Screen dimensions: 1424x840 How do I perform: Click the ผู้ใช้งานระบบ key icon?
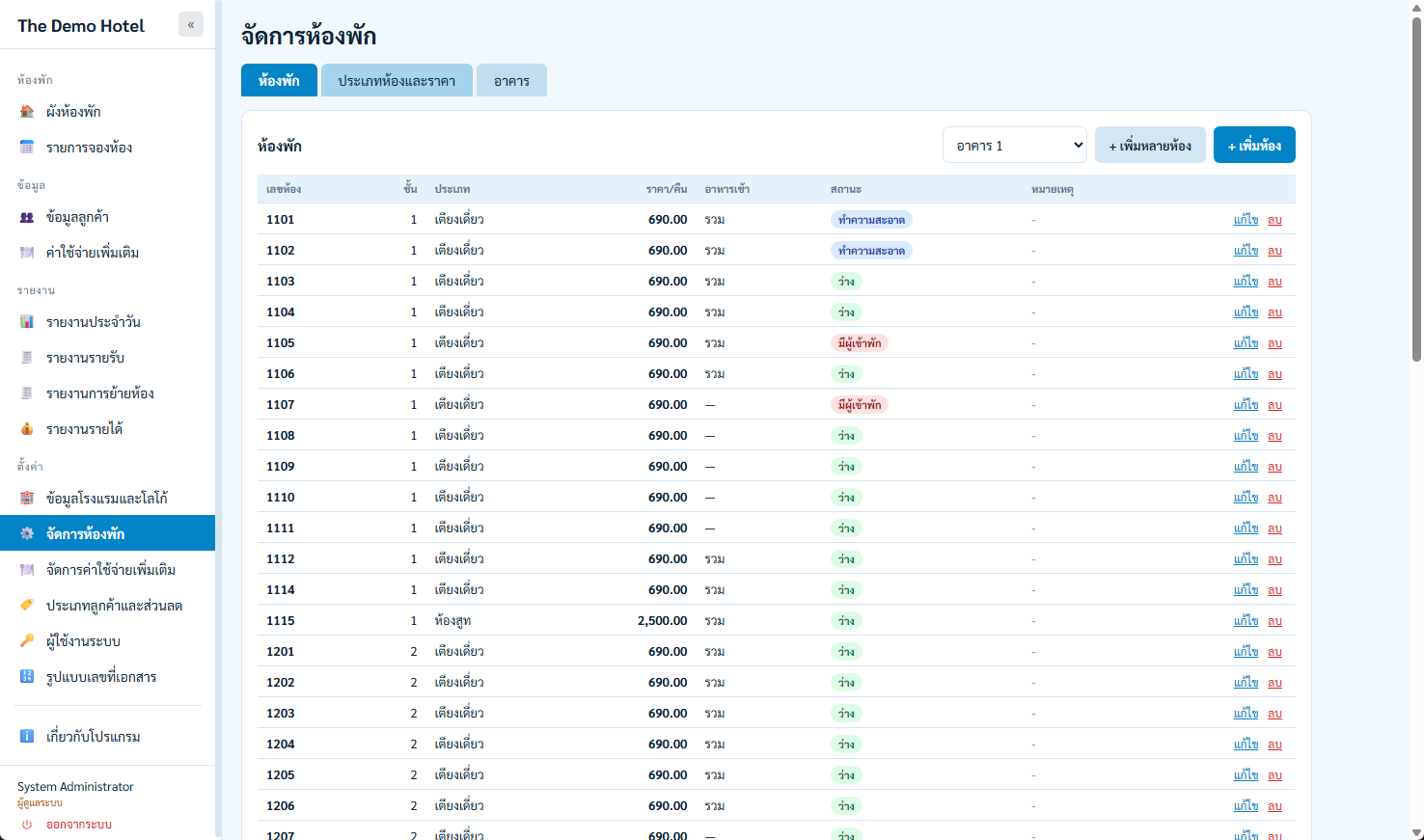pyautogui.click(x=27, y=641)
